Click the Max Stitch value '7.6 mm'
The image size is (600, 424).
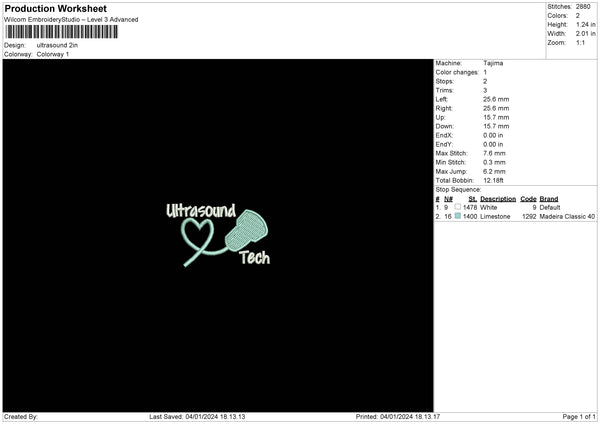click(494, 153)
